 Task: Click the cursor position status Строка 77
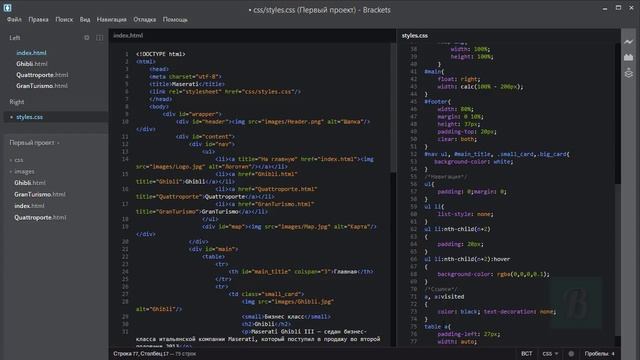click(x=140, y=353)
